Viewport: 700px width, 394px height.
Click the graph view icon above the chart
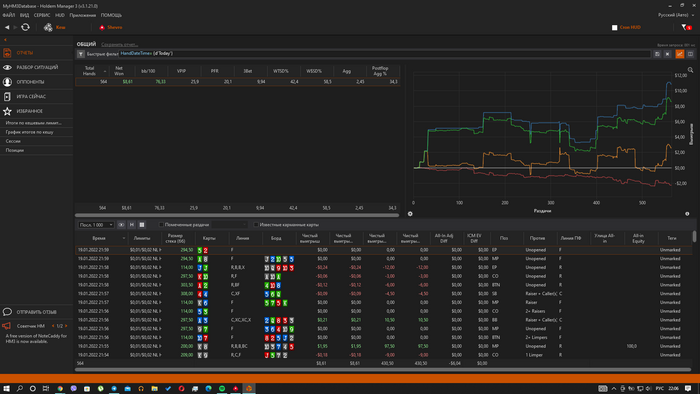pyautogui.click(x=679, y=54)
